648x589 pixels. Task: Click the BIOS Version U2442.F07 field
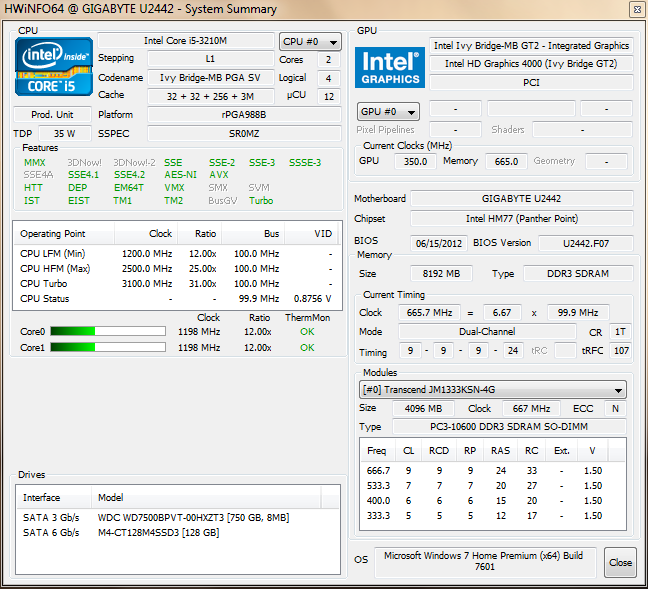586,243
